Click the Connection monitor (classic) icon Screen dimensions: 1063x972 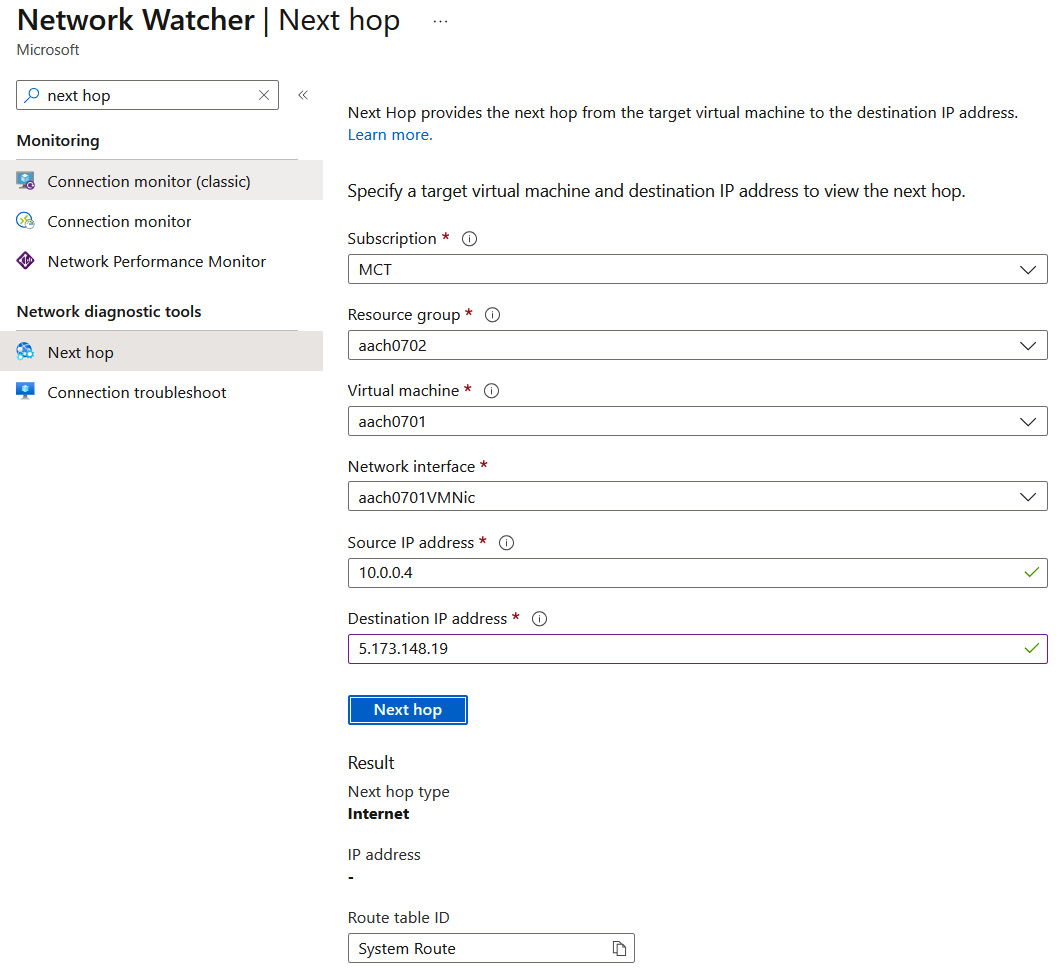tap(26, 181)
